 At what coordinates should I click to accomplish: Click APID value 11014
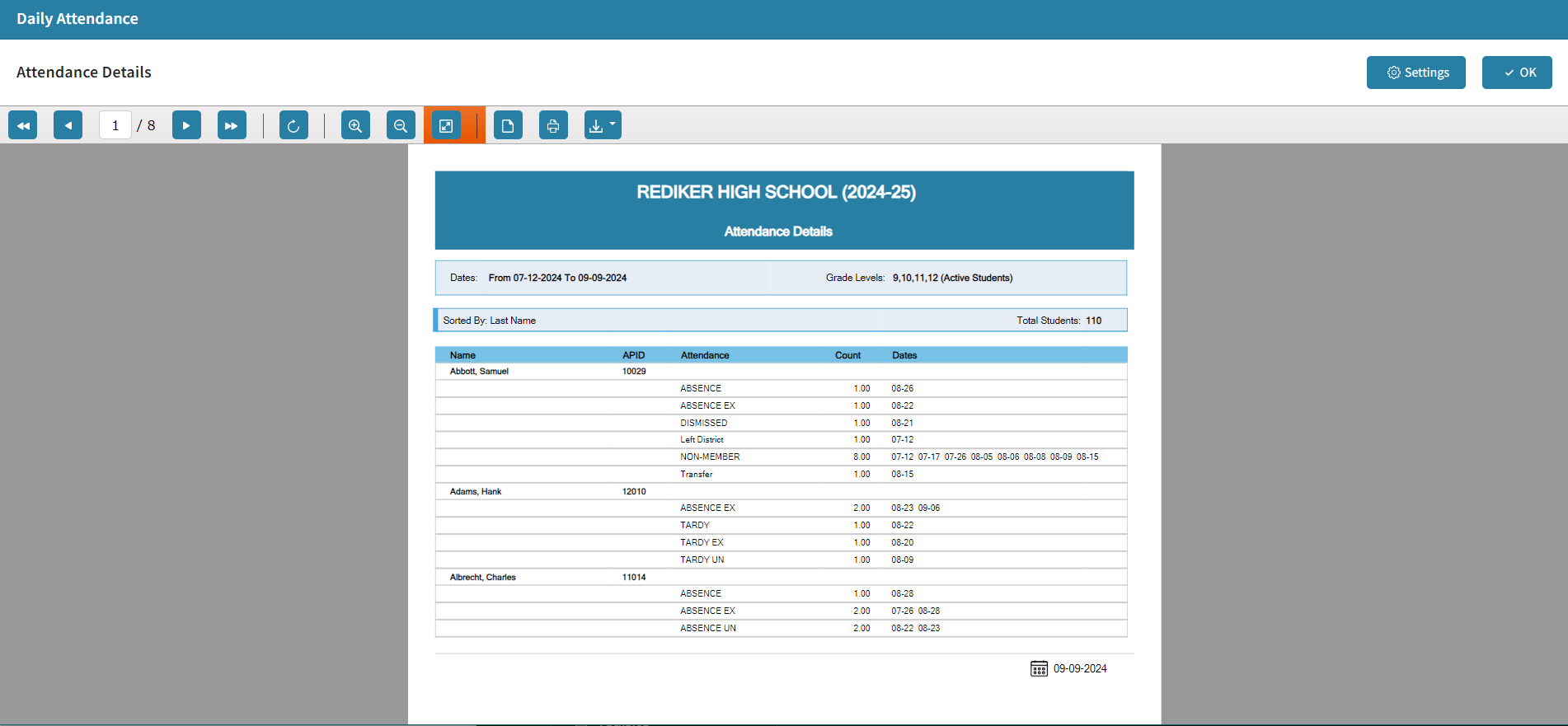[634, 578]
